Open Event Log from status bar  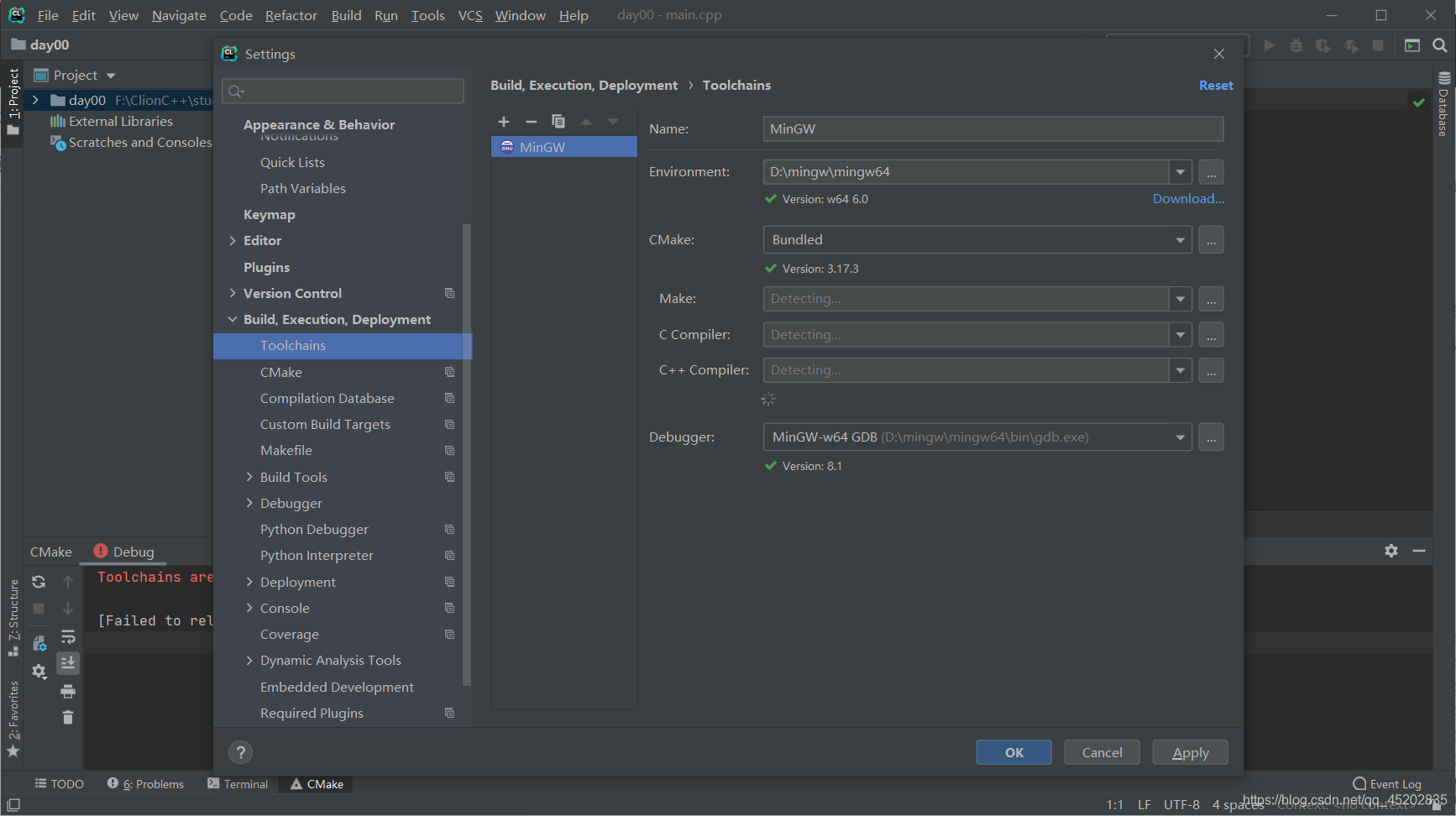click(1387, 784)
